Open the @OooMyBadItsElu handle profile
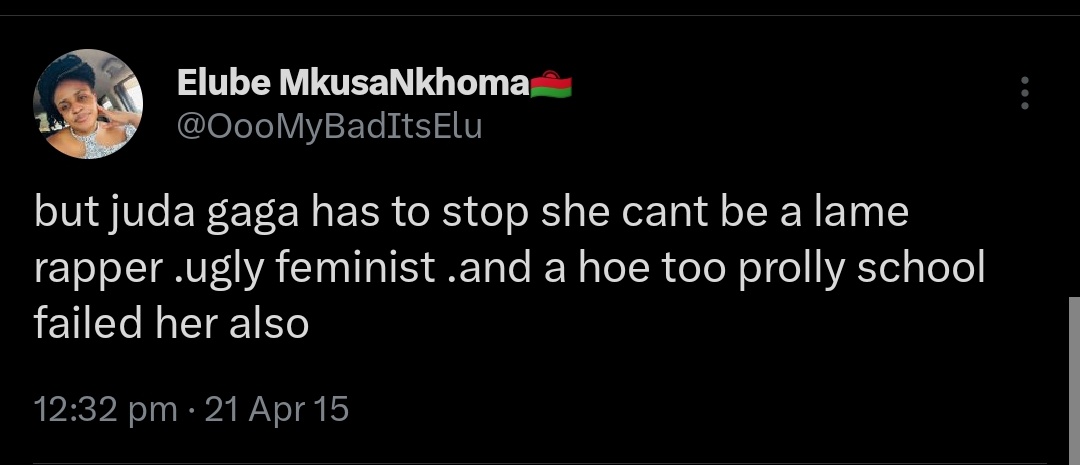Image resolution: width=1080 pixels, height=465 pixels. pyautogui.click(x=330, y=127)
